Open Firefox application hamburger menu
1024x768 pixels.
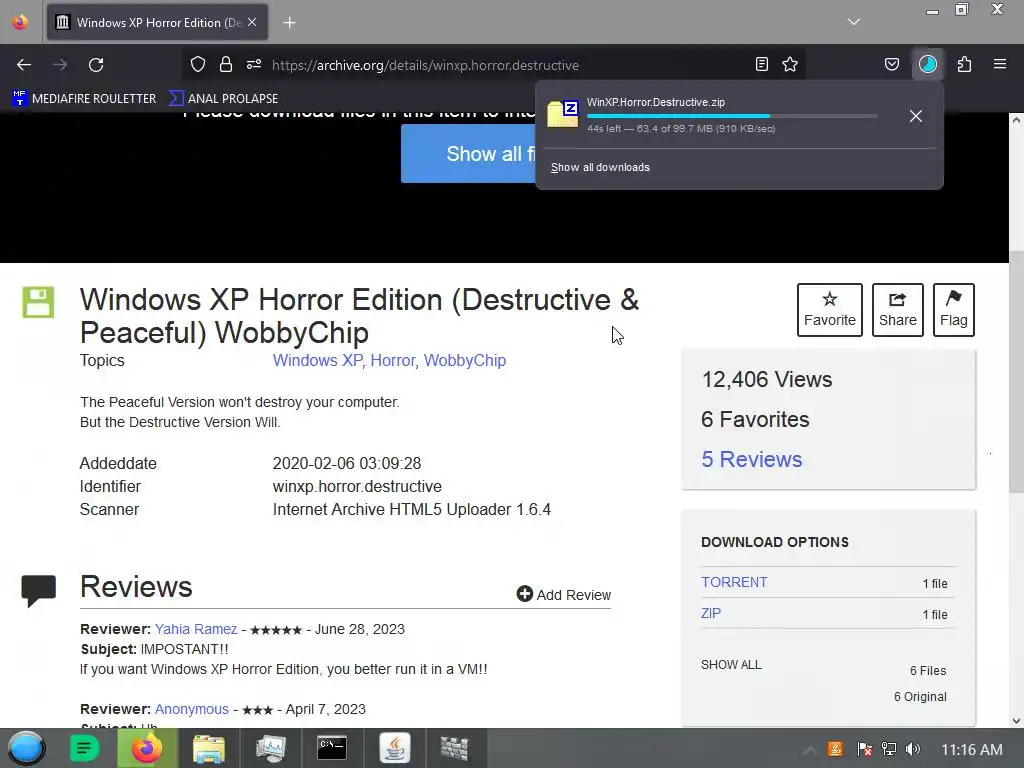[1000, 64]
